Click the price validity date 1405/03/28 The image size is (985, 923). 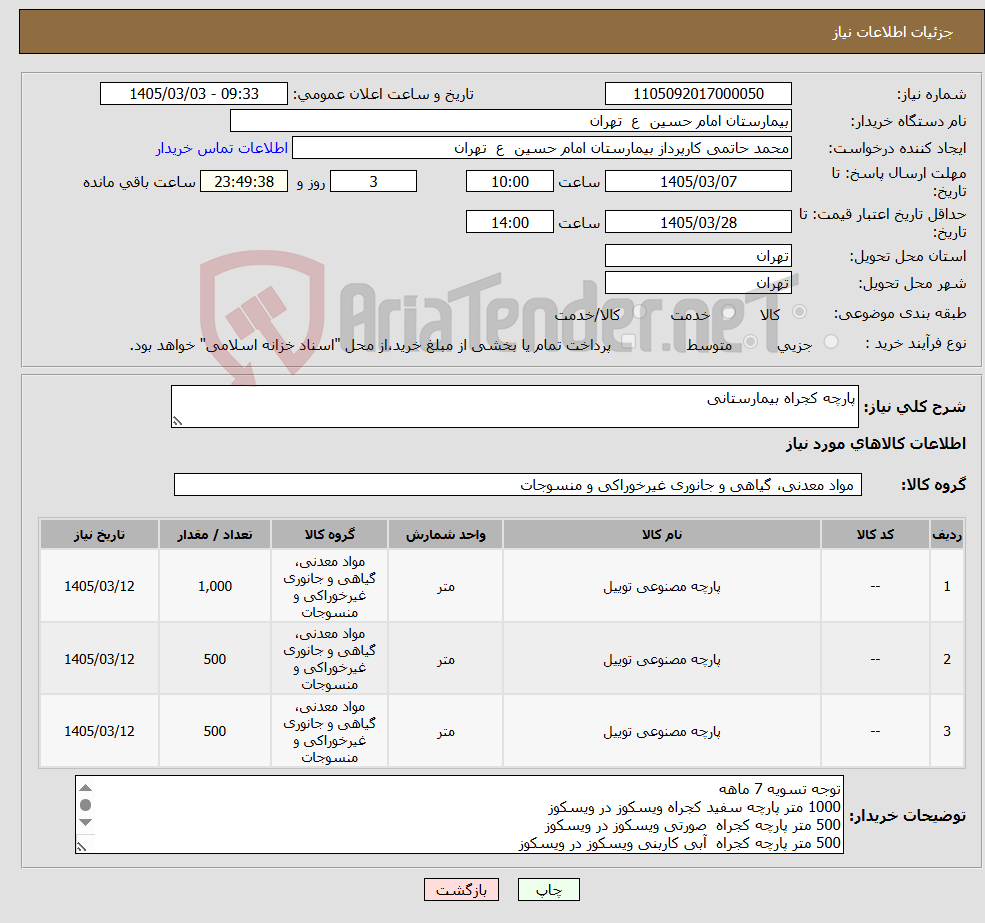(698, 222)
